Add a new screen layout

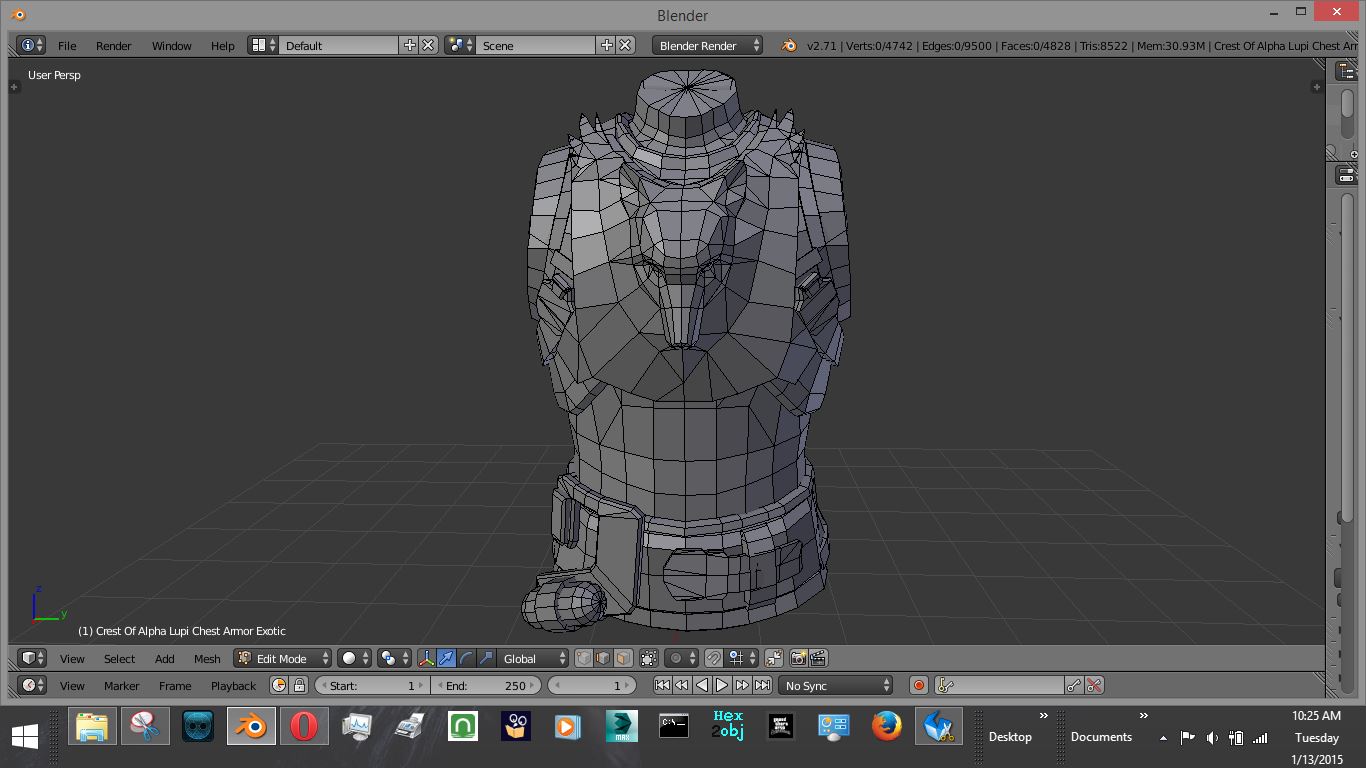(409, 45)
